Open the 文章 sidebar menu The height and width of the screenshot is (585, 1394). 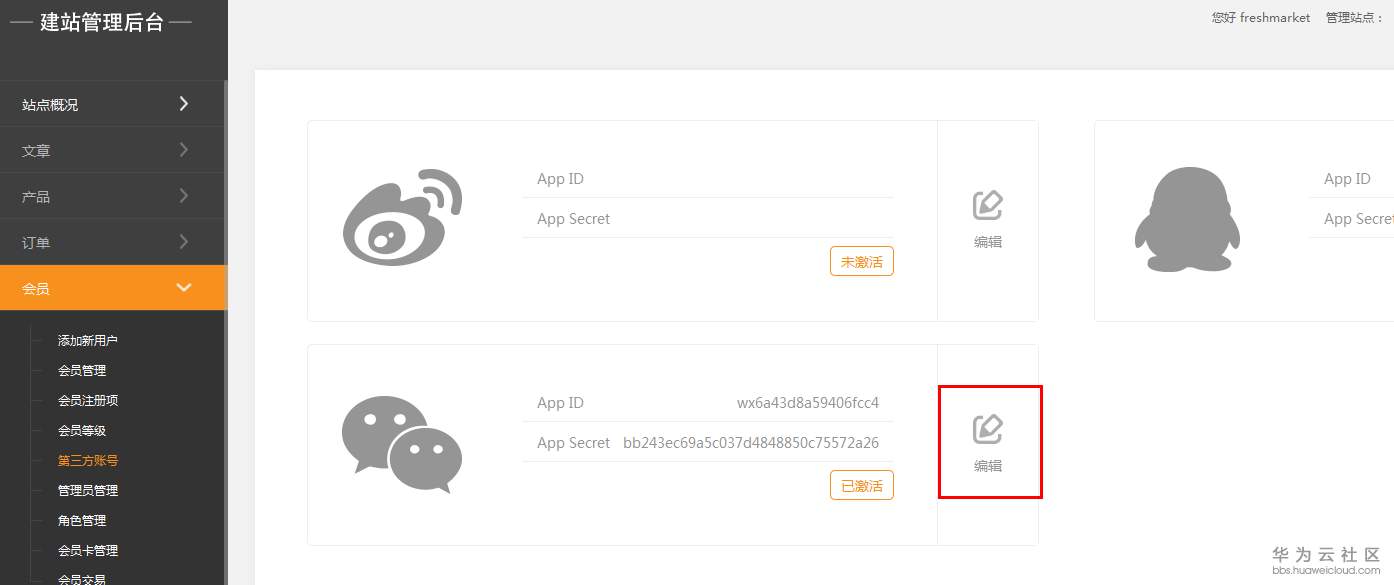[113, 150]
